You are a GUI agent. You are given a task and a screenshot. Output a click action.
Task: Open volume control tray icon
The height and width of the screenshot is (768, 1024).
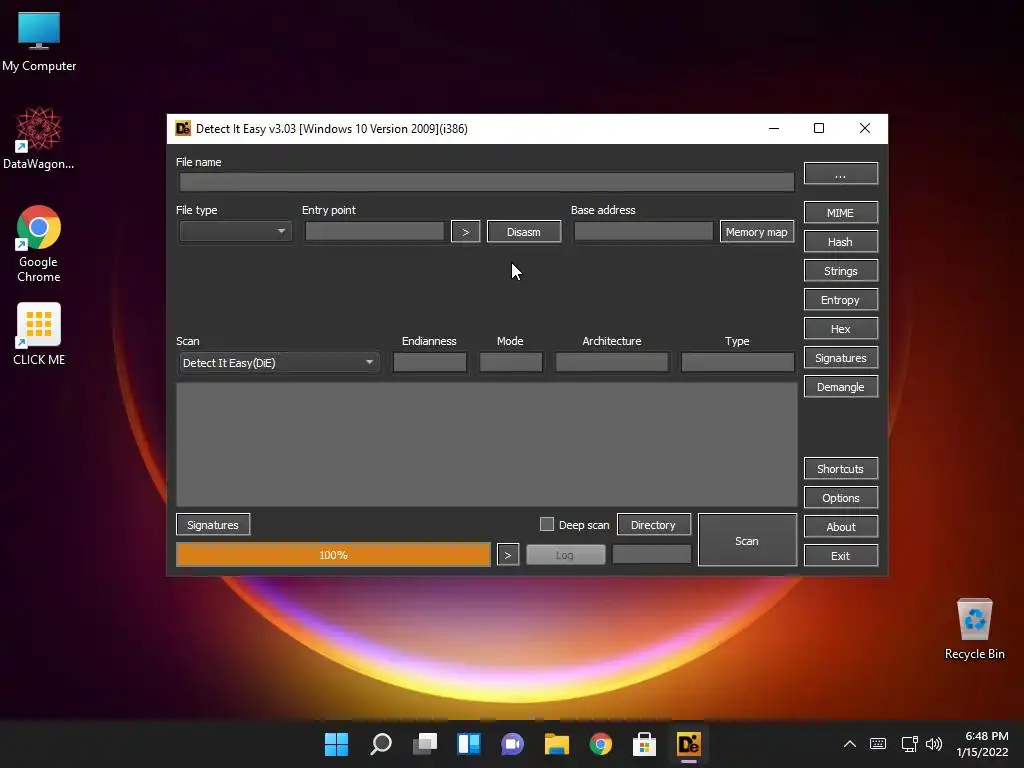935,744
